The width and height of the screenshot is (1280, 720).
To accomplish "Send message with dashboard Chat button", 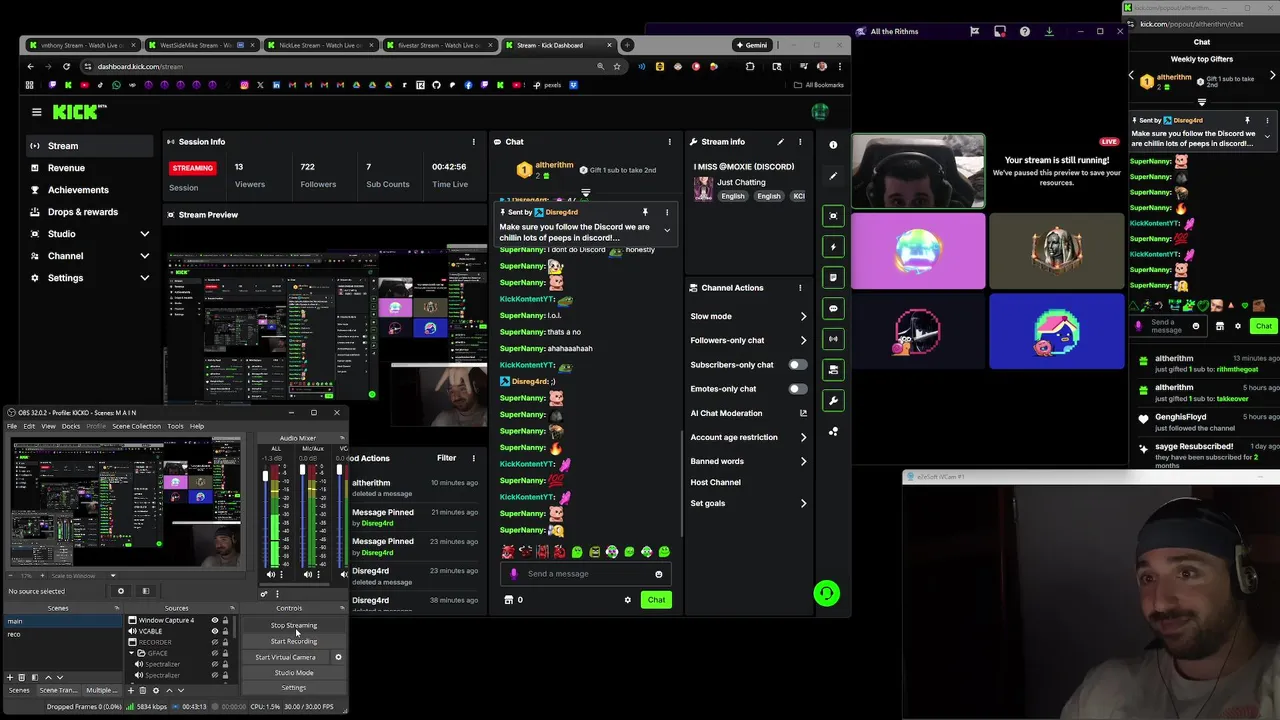I will coord(656,600).
